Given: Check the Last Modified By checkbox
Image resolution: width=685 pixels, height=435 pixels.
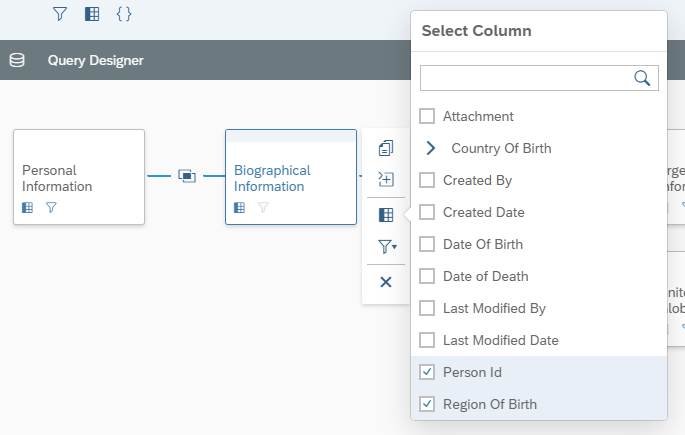Looking at the screenshot, I should click(427, 308).
